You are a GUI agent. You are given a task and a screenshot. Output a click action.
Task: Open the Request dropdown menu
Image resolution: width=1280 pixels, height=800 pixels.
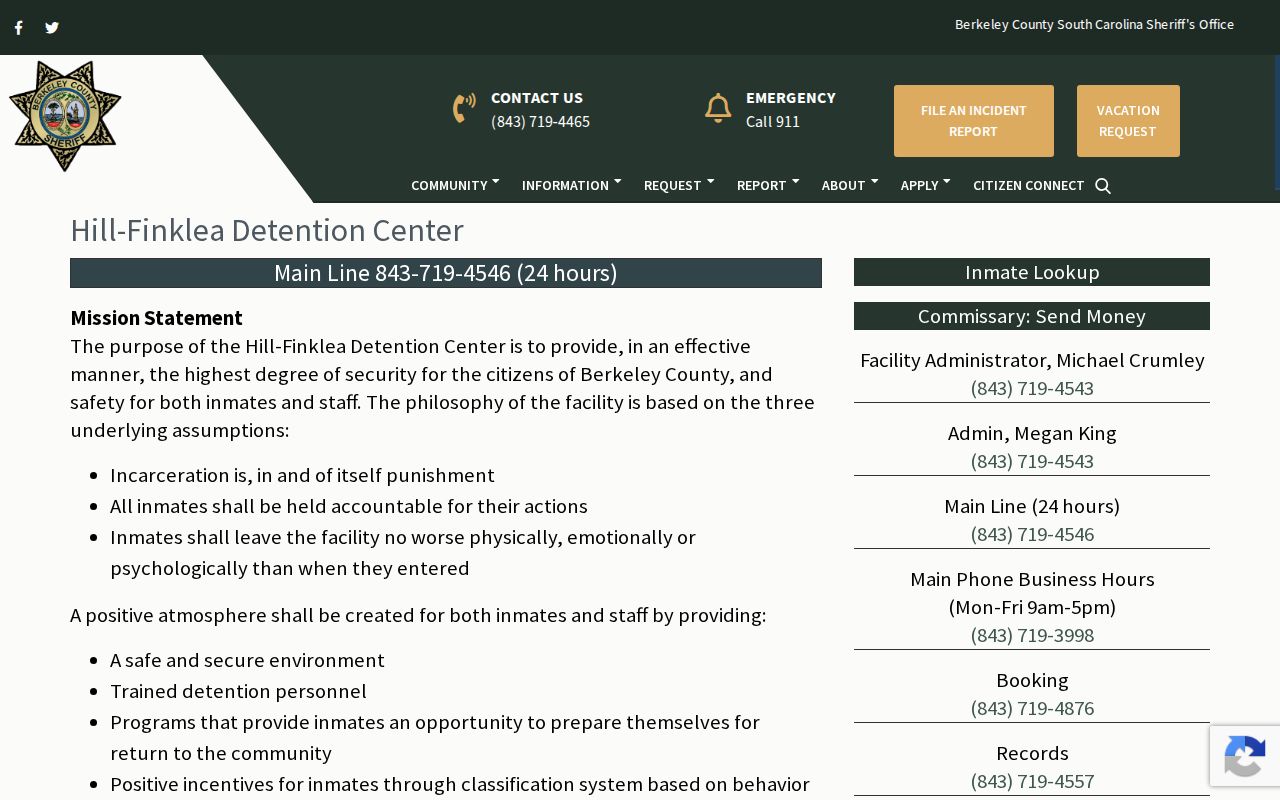point(679,185)
